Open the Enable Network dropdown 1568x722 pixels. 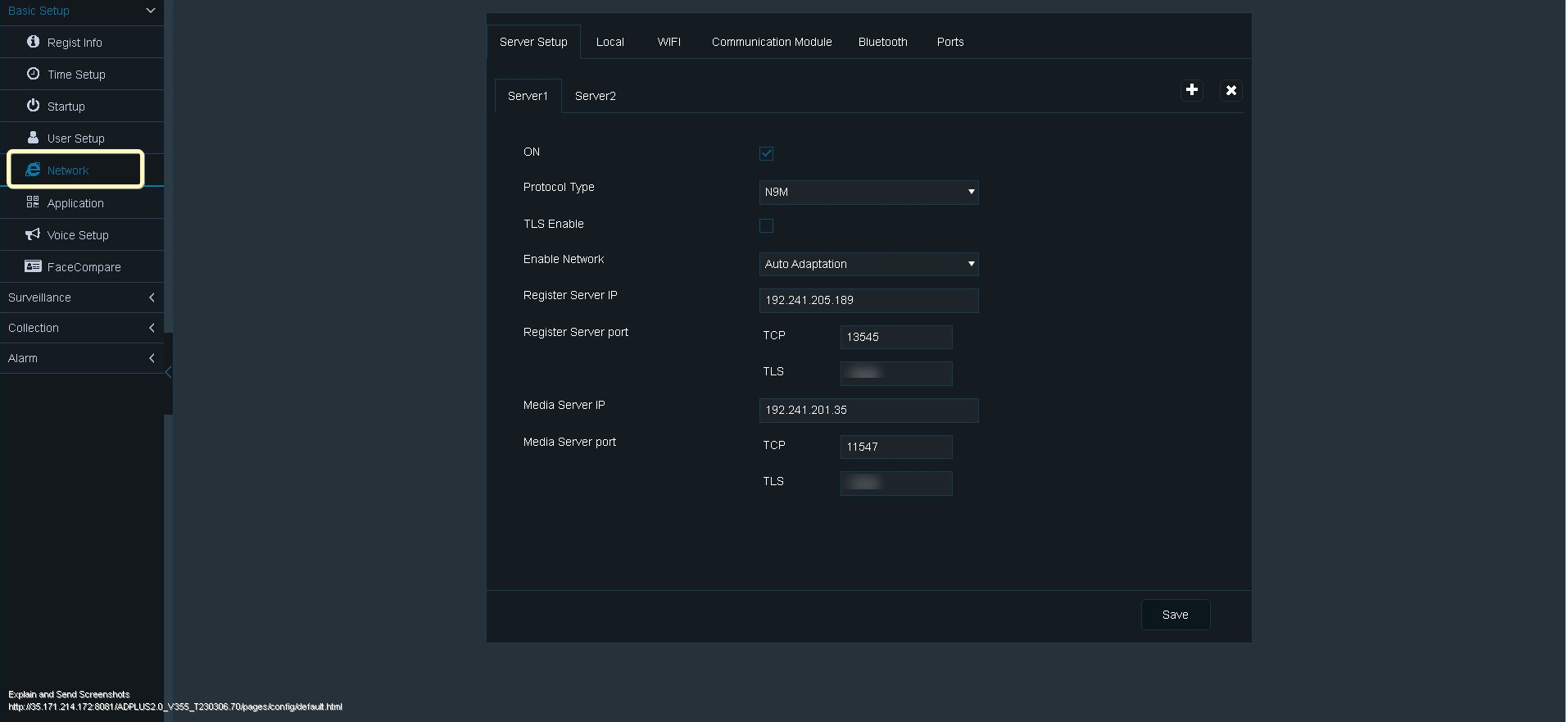[868, 264]
